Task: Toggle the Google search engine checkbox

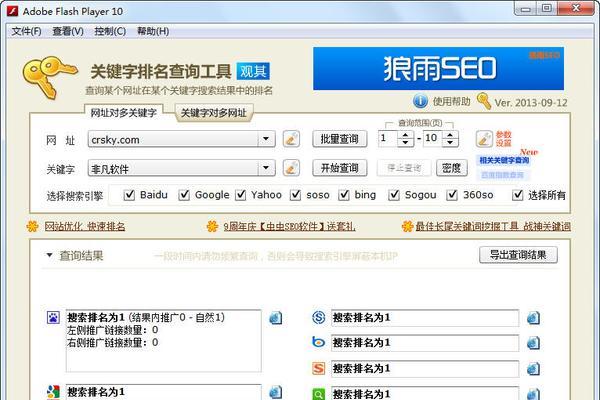Action: (184, 195)
